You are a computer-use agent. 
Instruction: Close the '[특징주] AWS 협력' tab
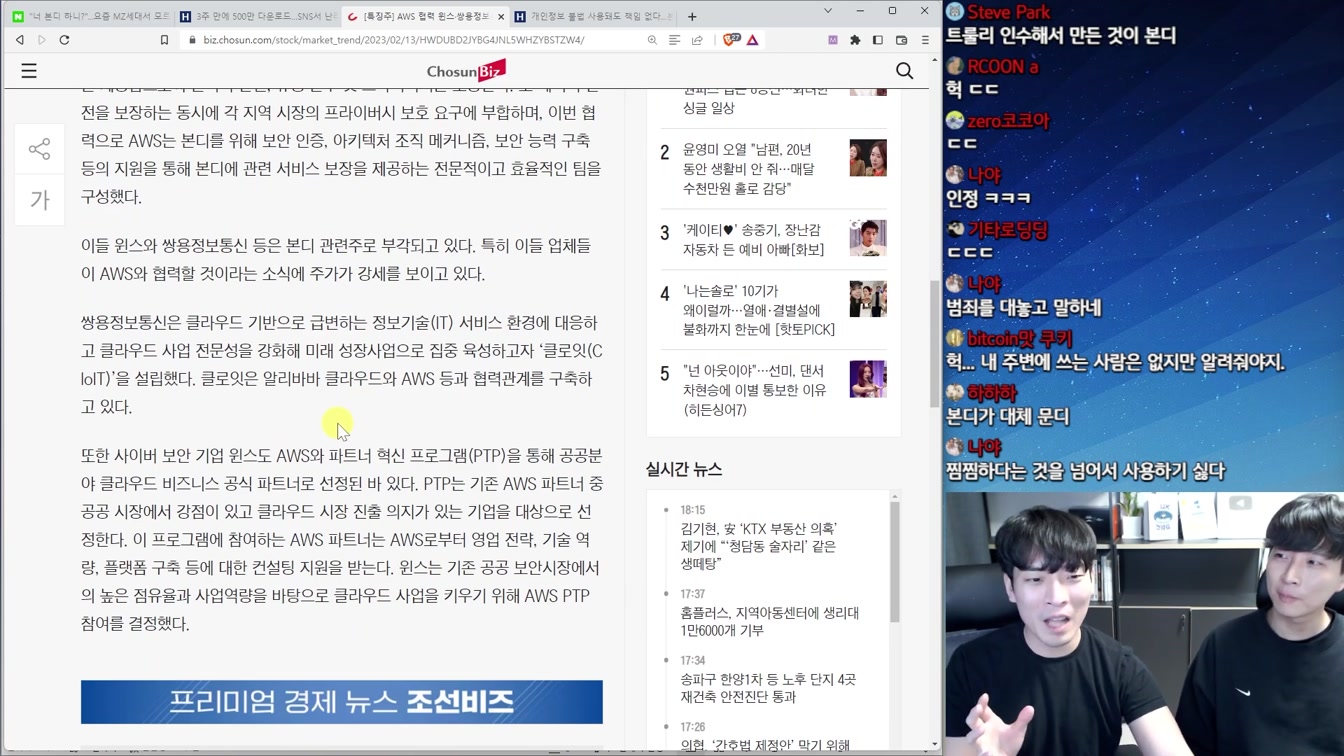pos(501,16)
